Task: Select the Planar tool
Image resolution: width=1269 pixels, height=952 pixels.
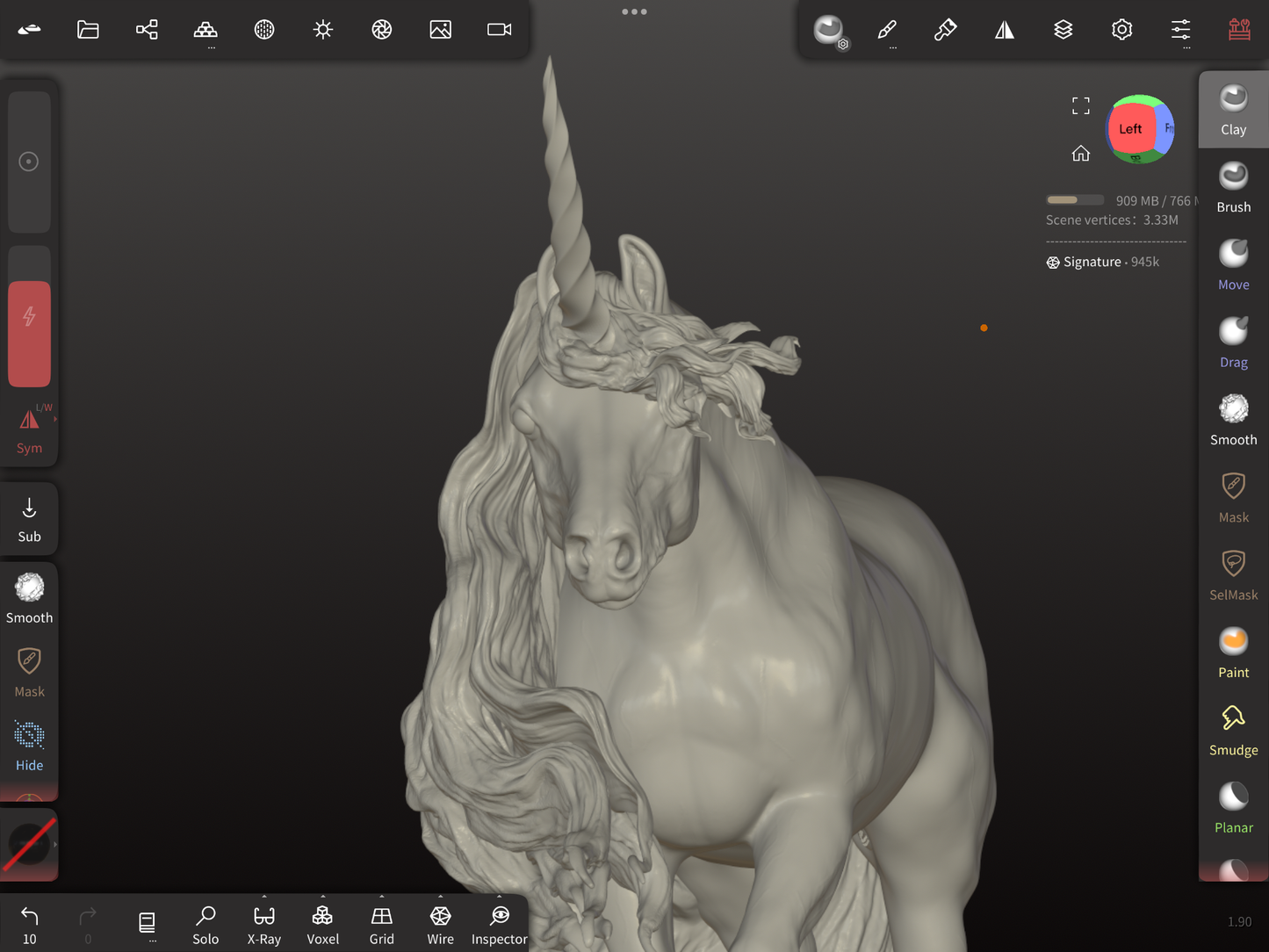Action: coord(1233,808)
